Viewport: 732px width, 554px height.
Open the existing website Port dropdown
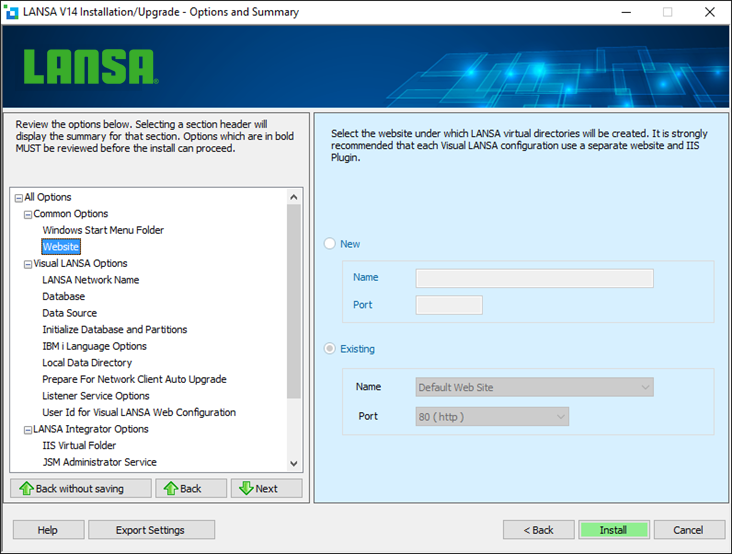(x=492, y=417)
